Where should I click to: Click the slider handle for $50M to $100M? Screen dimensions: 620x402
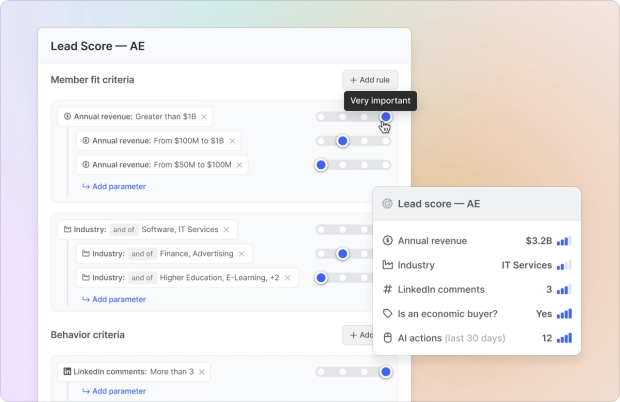click(321, 165)
